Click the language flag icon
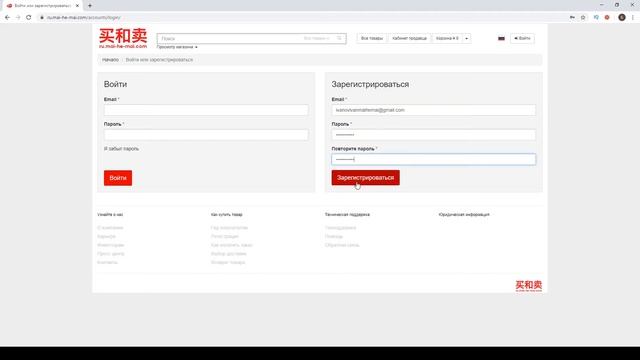 click(501, 38)
